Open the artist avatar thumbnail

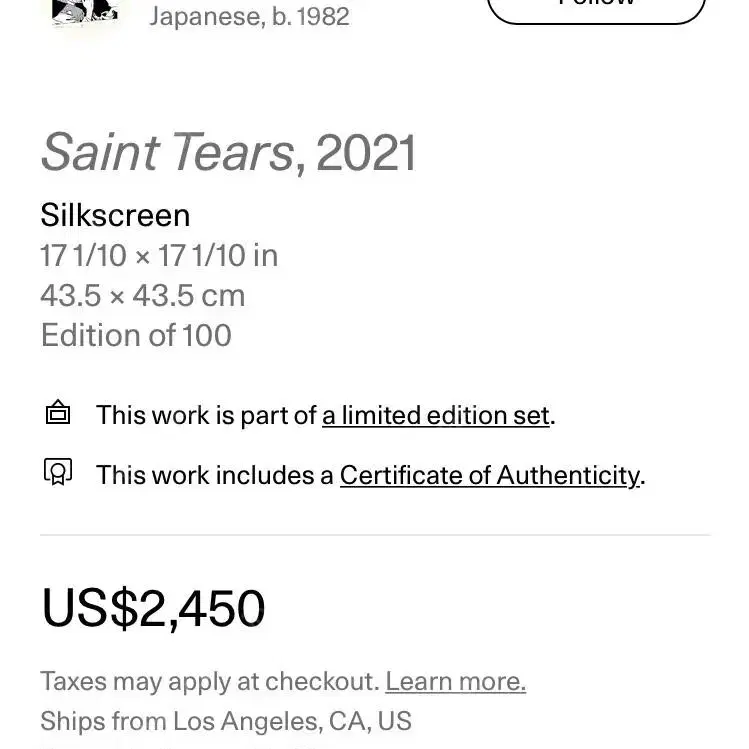[x=85, y=12]
